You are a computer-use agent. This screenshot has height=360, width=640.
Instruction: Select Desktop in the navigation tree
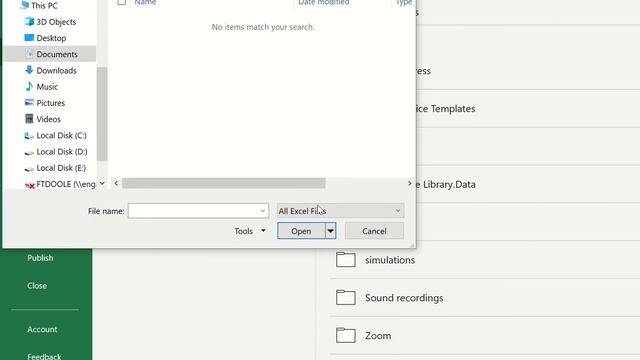51,38
